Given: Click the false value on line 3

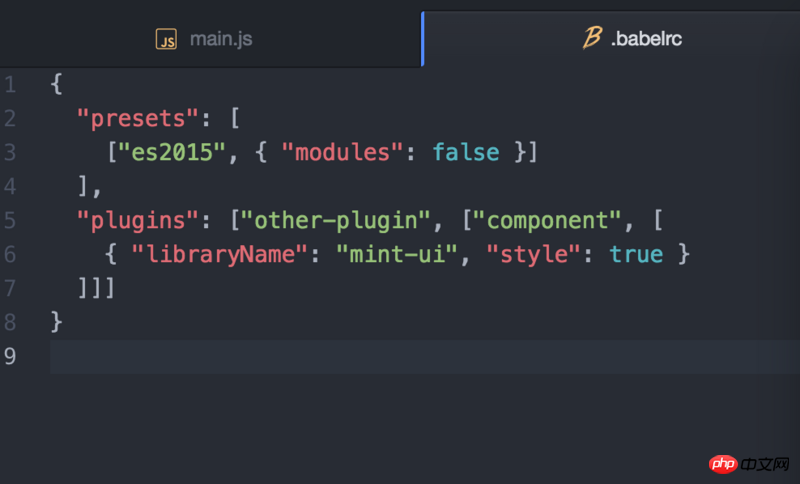Looking at the screenshot, I should pos(466,152).
